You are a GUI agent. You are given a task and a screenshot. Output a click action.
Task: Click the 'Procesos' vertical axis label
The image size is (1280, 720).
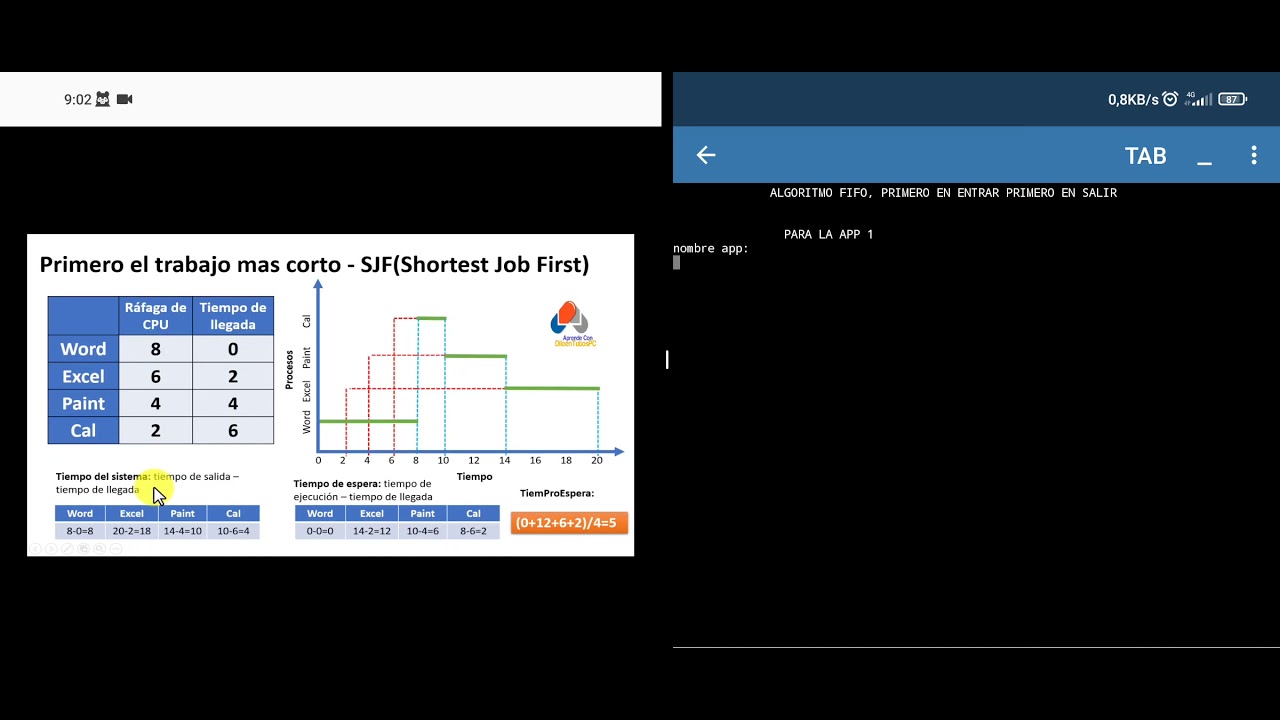[289, 369]
